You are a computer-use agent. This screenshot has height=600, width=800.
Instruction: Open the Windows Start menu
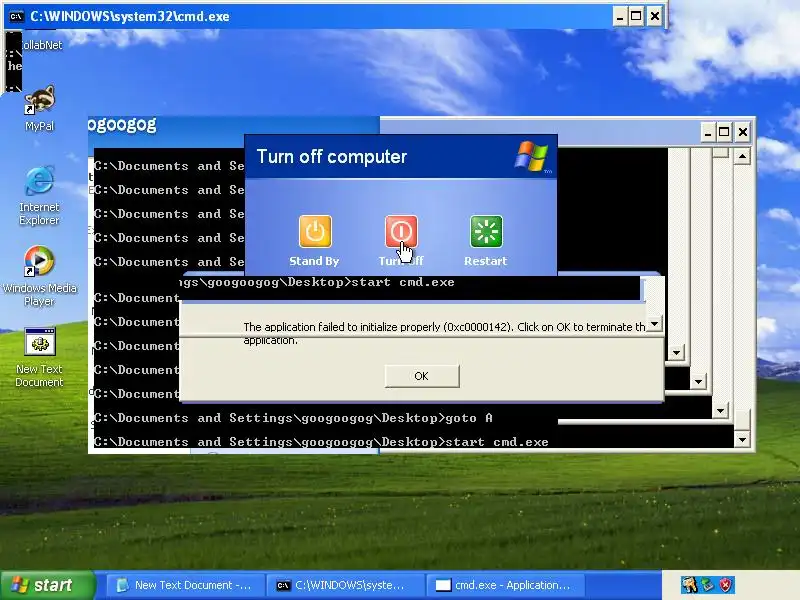point(48,585)
